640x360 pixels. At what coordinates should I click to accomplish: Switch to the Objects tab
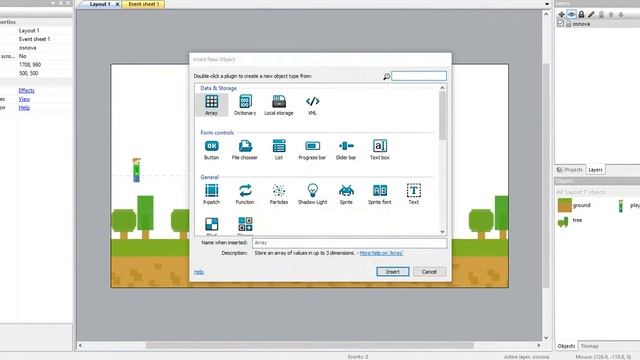click(x=566, y=346)
